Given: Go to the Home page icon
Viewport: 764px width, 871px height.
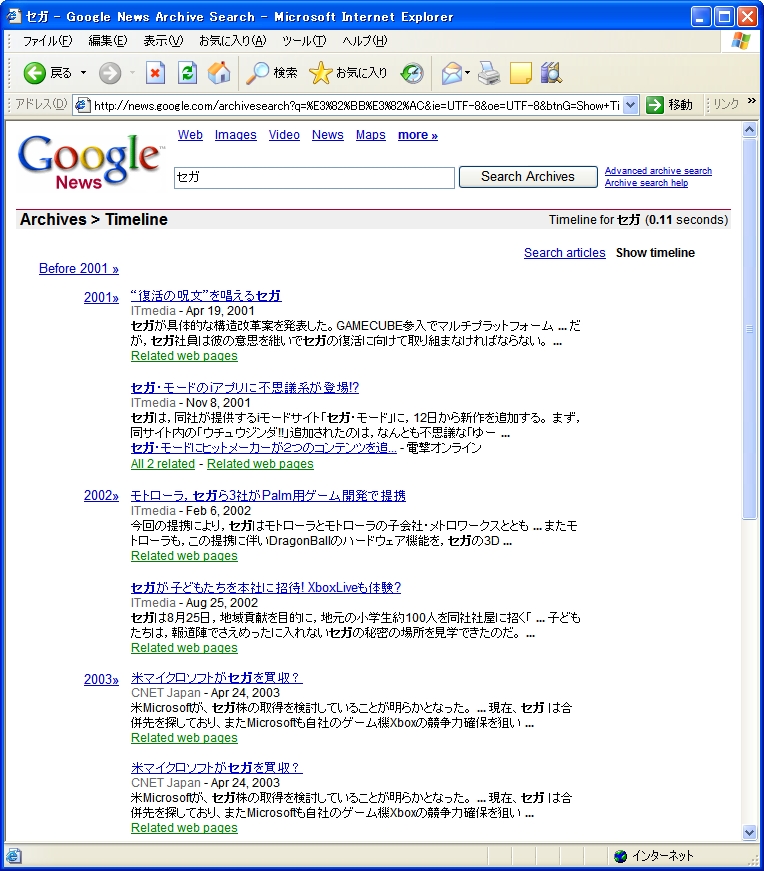Looking at the screenshot, I should coord(219,73).
